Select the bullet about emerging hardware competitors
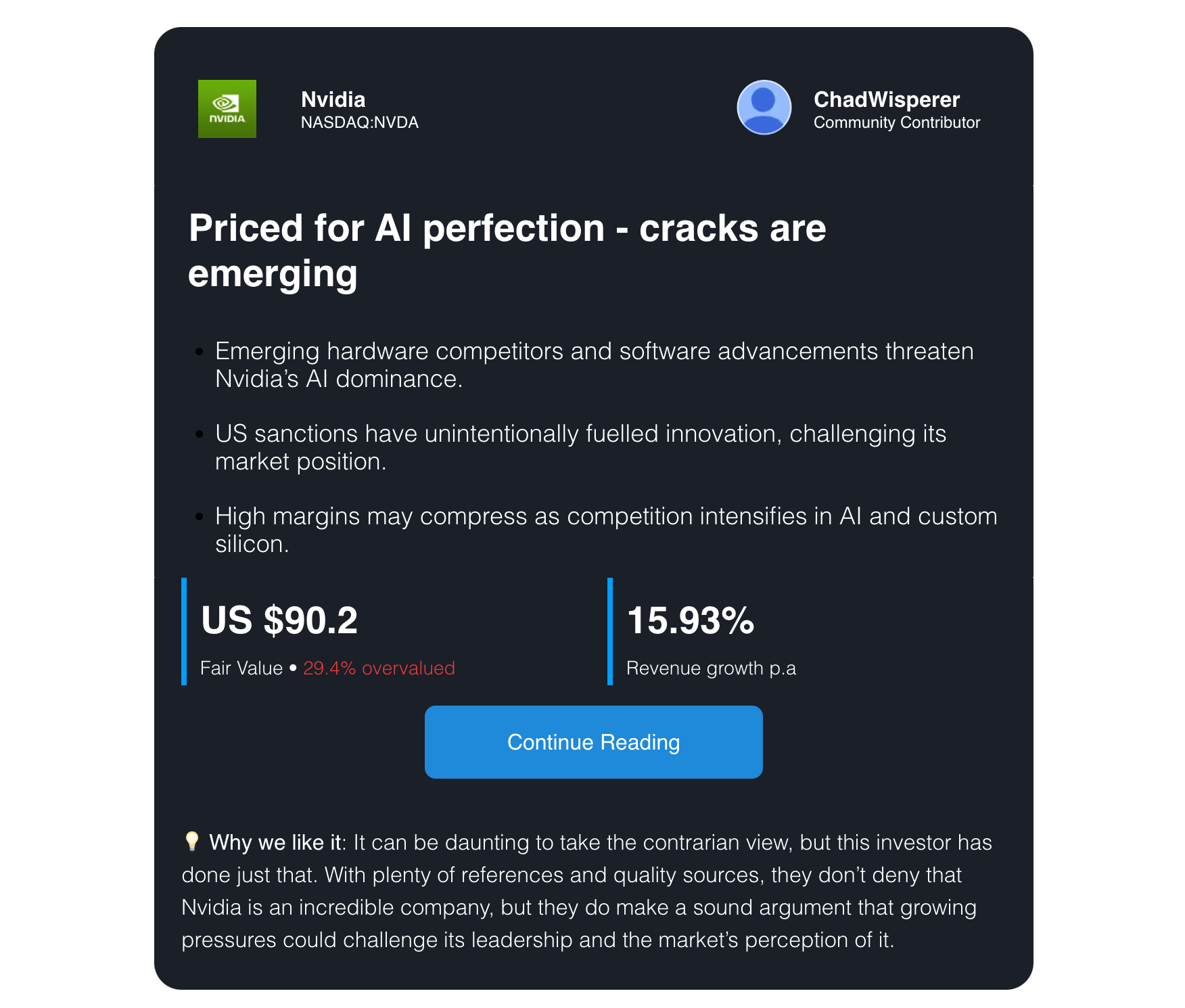 594,365
